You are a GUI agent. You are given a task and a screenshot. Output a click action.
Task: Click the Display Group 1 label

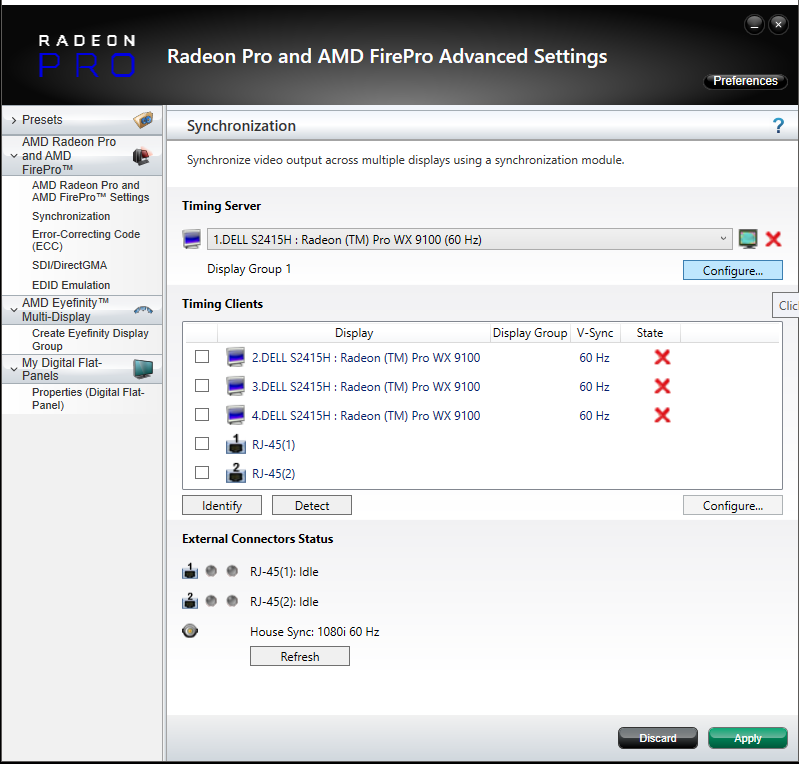pos(249,269)
